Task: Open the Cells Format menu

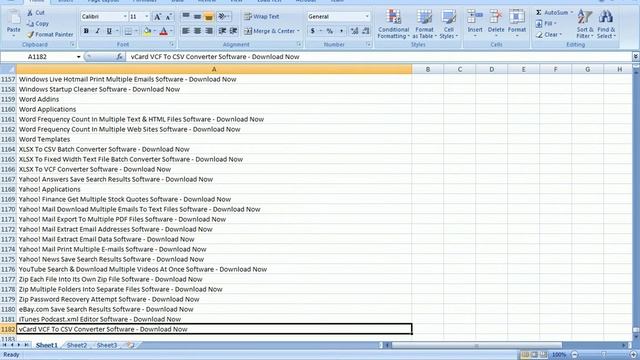Action: [x=517, y=23]
